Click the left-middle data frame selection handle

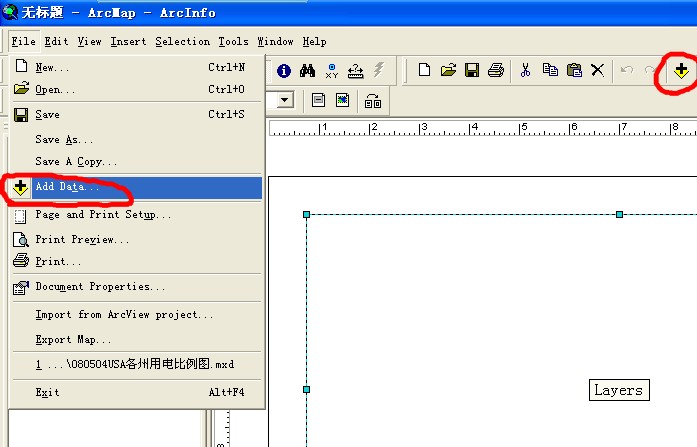[x=306, y=390]
